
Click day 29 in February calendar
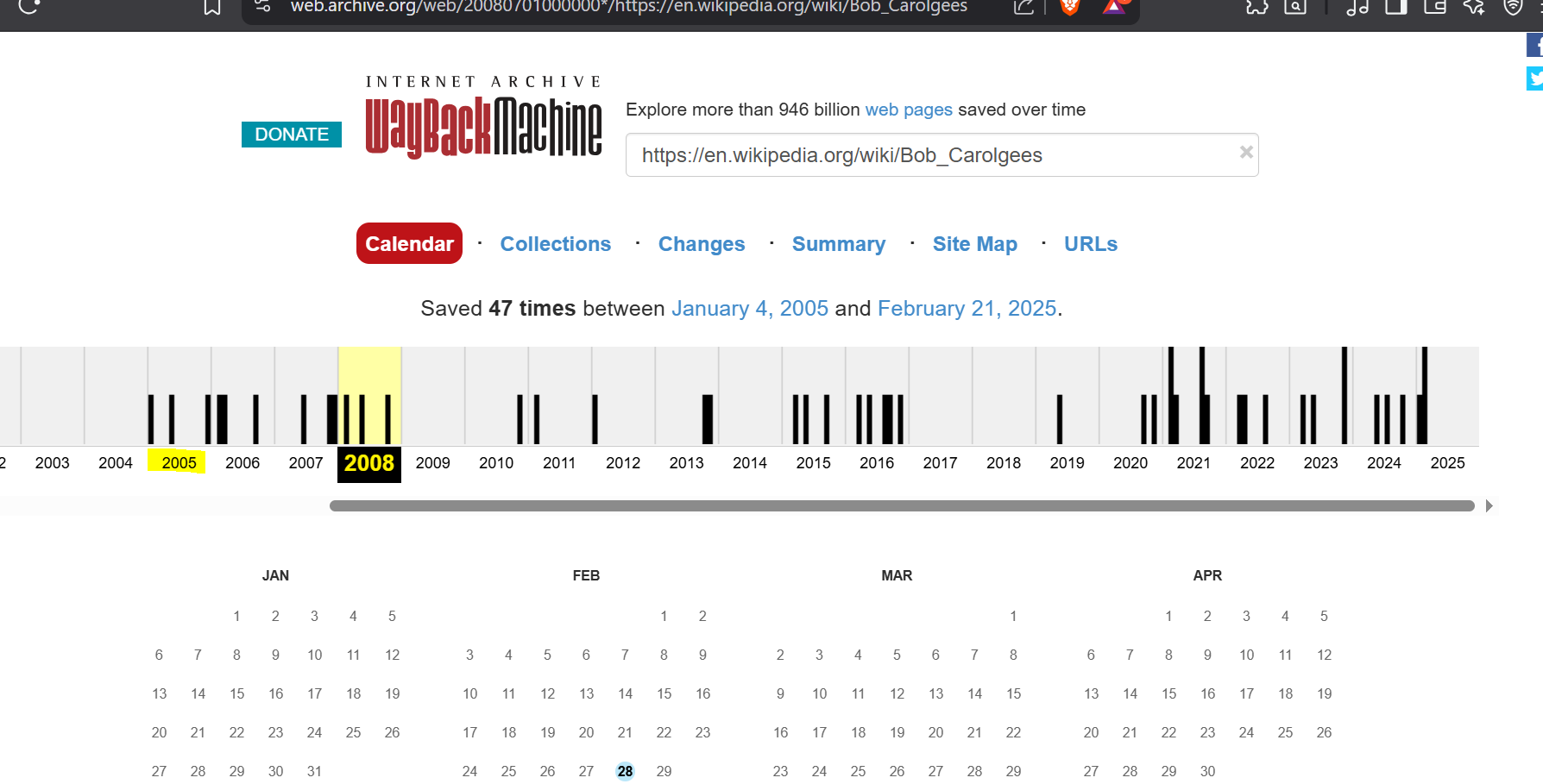click(x=664, y=771)
